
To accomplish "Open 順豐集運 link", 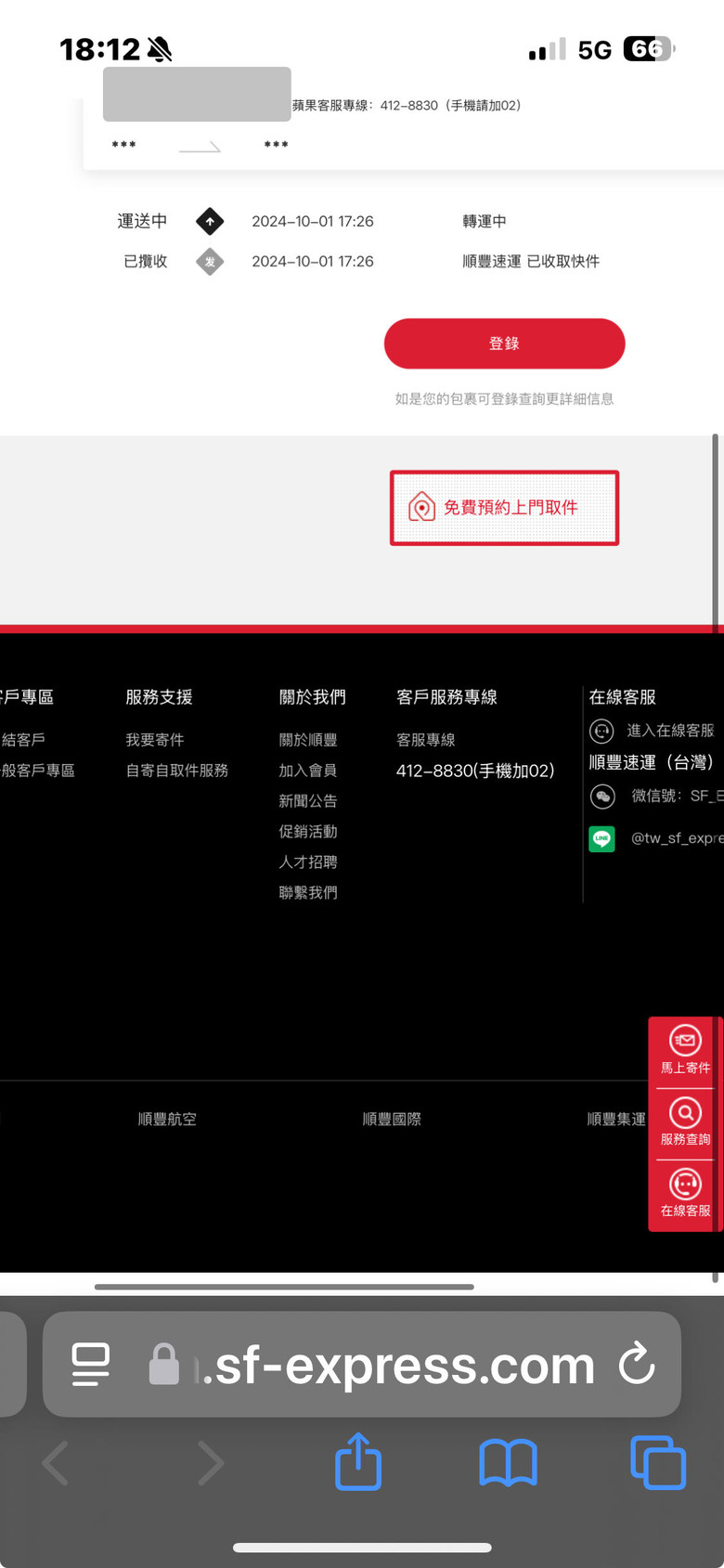I will click(x=616, y=1120).
